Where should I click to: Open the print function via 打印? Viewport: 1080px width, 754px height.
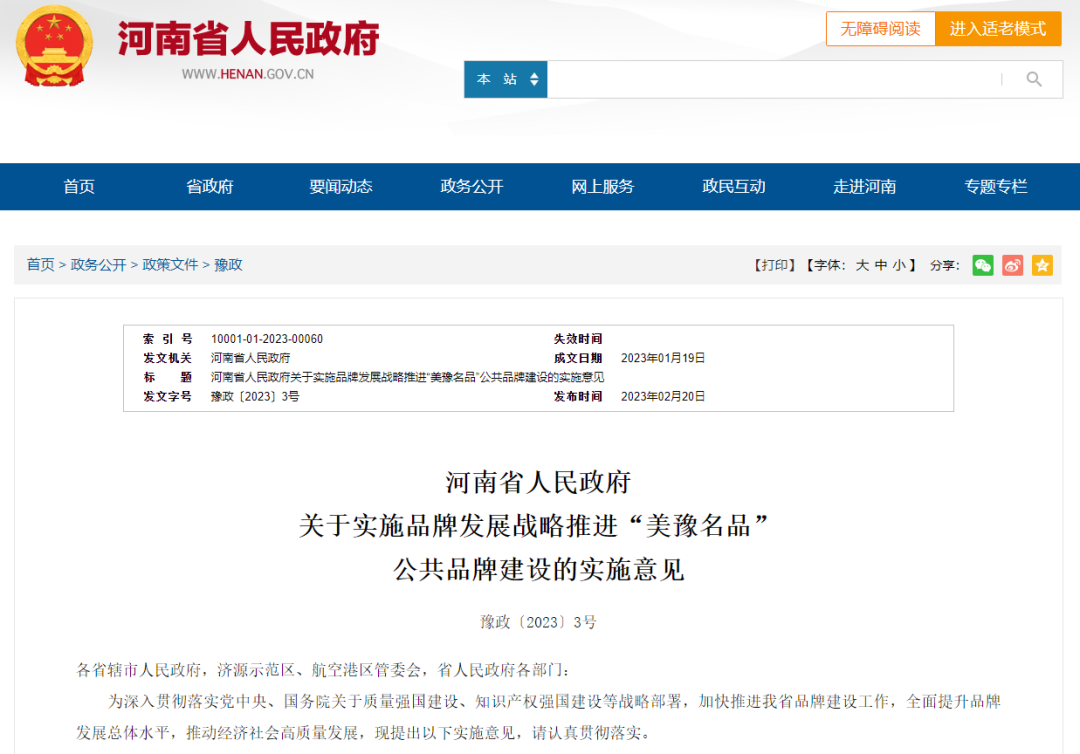(775, 265)
